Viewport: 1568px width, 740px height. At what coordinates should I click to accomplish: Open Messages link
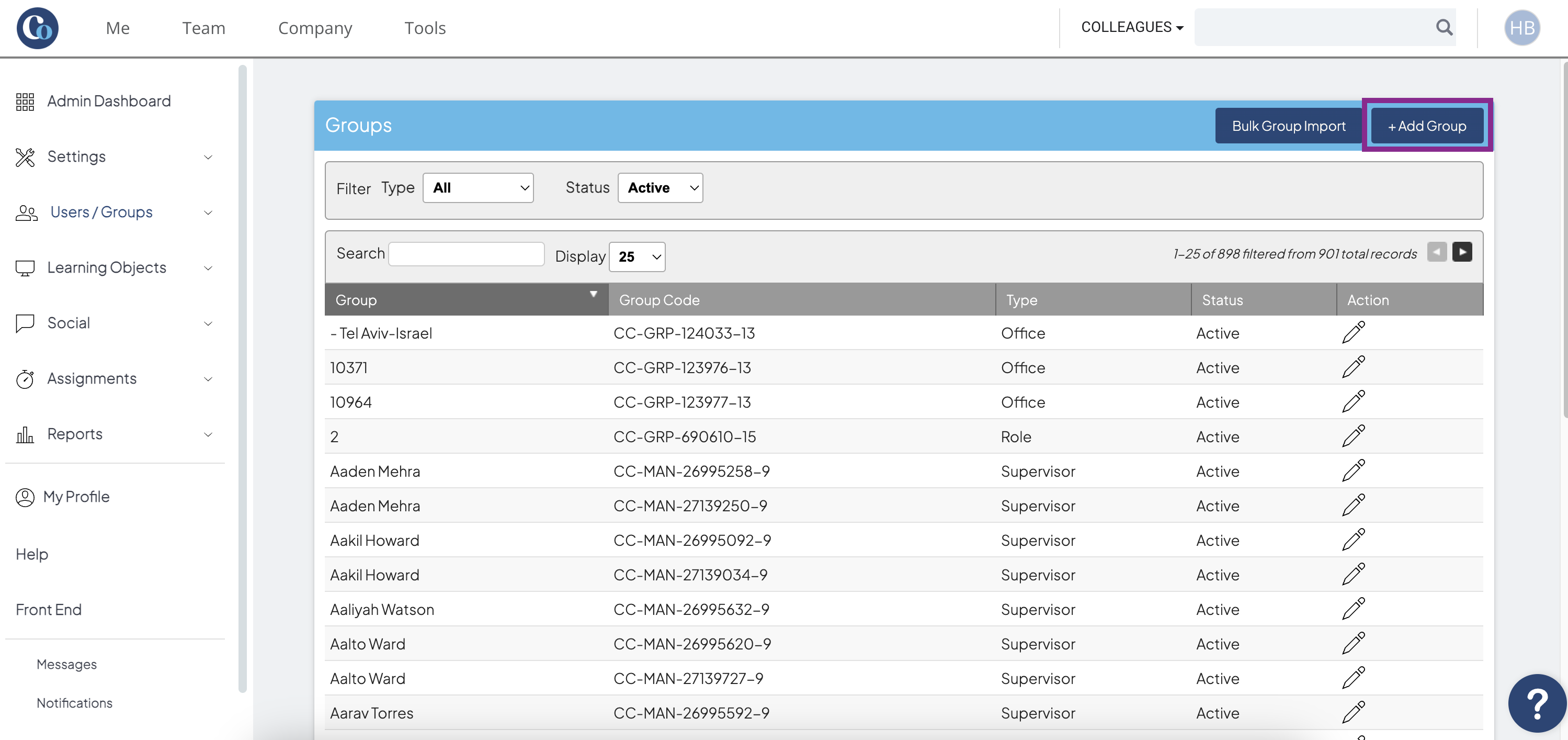click(x=66, y=665)
